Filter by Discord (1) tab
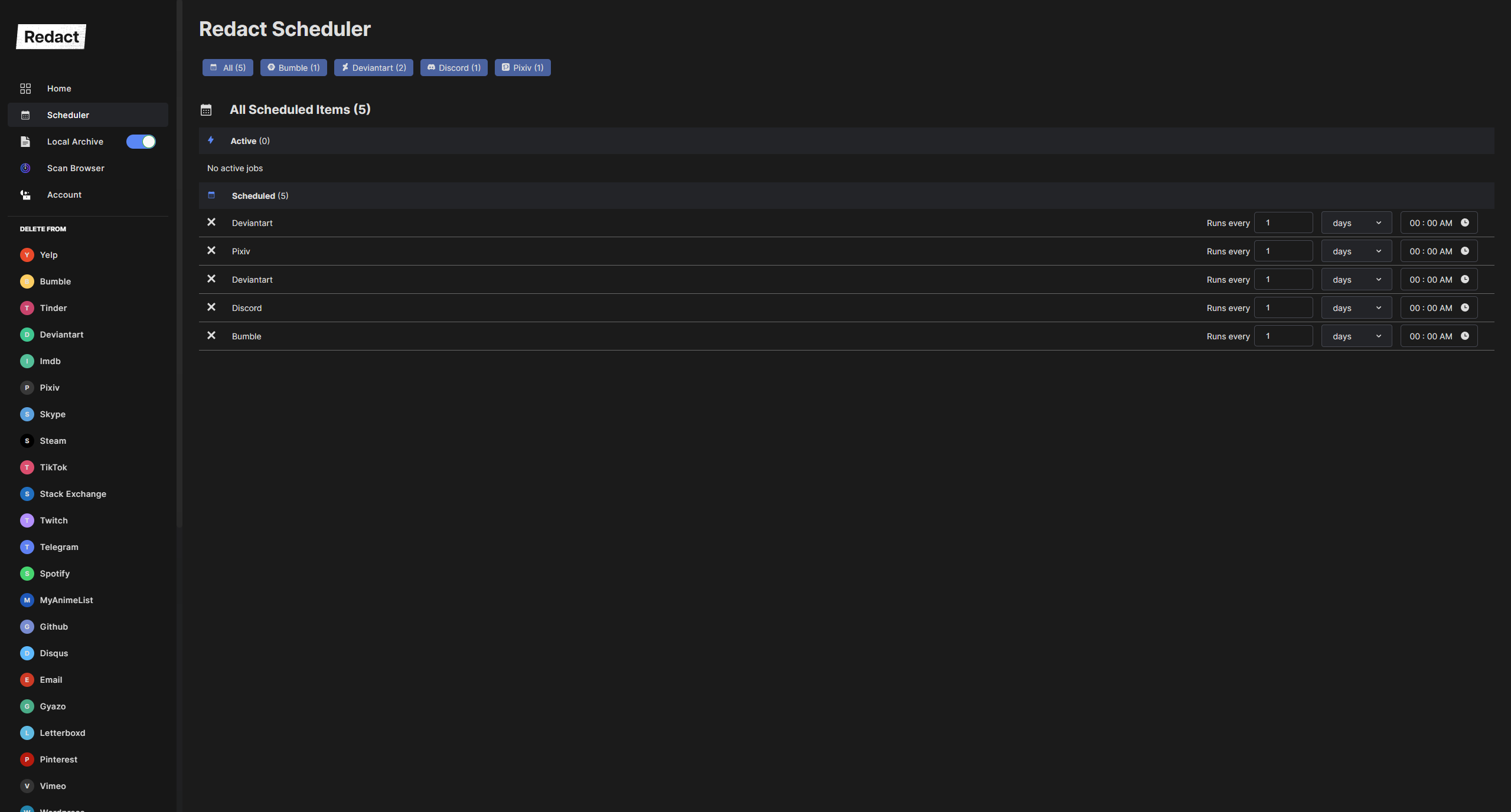 pyautogui.click(x=453, y=68)
